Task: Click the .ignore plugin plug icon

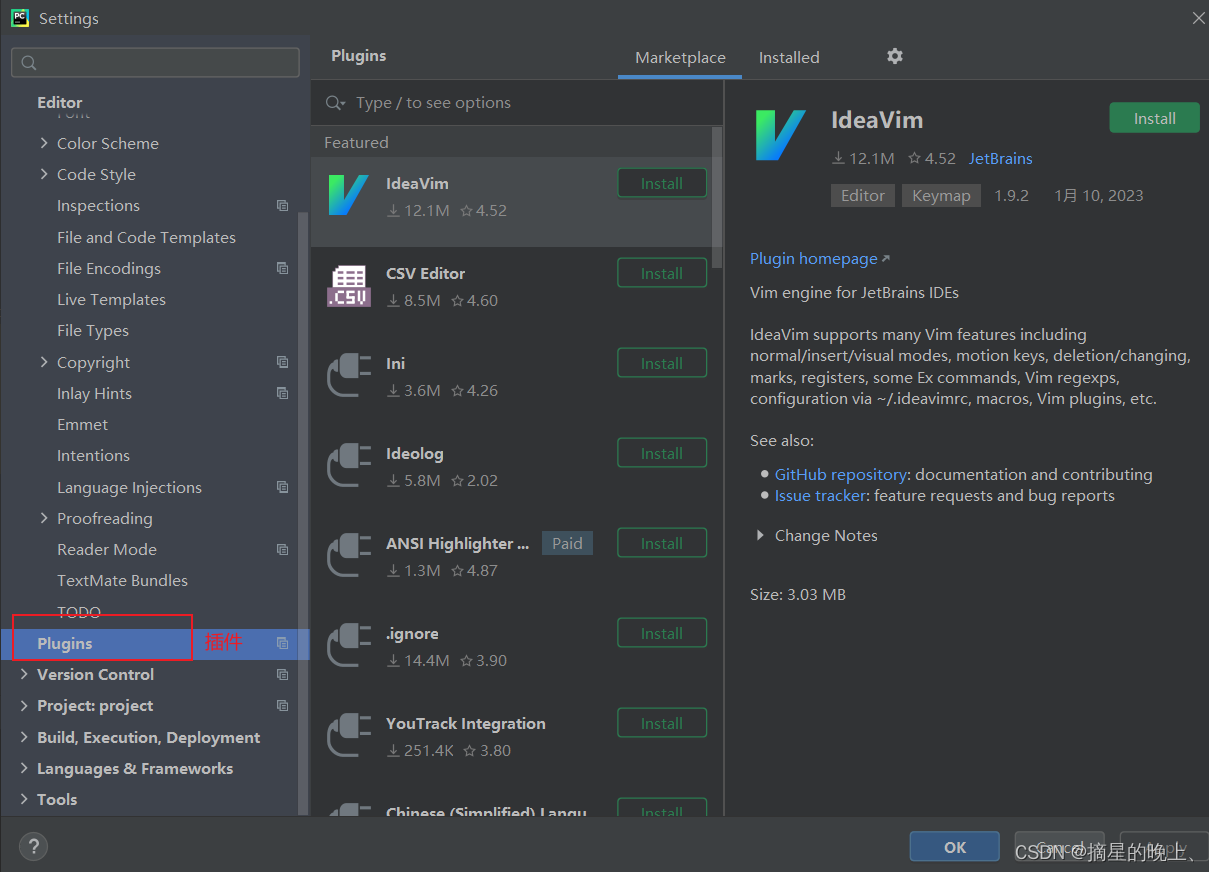Action: point(349,646)
